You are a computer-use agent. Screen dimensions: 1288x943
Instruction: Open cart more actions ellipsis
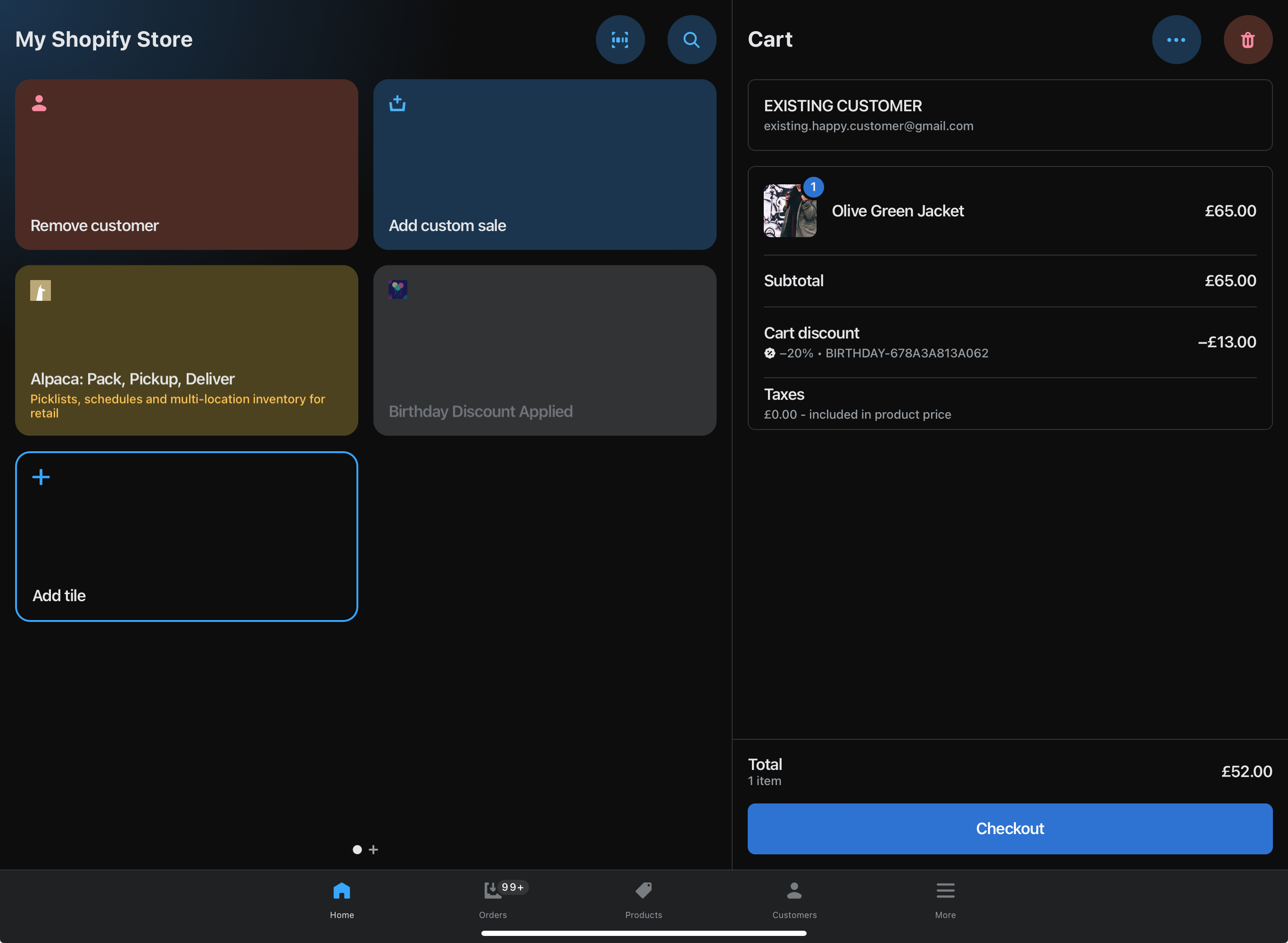click(x=1176, y=40)
